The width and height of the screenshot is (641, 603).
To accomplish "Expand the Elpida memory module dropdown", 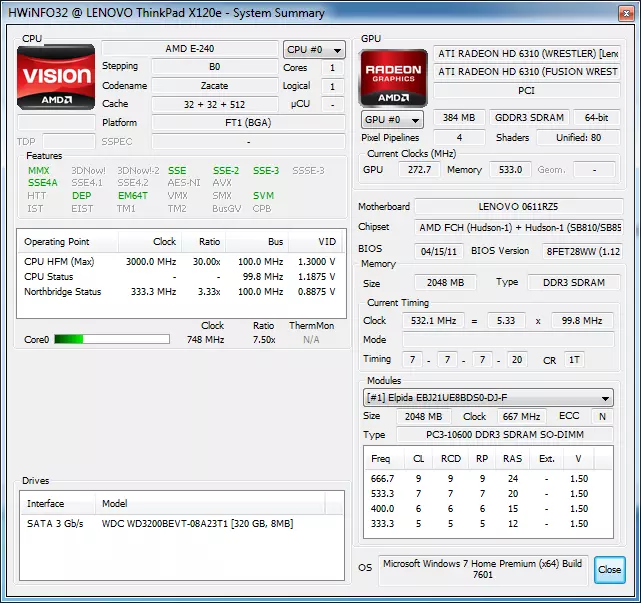I will point(488,397).
